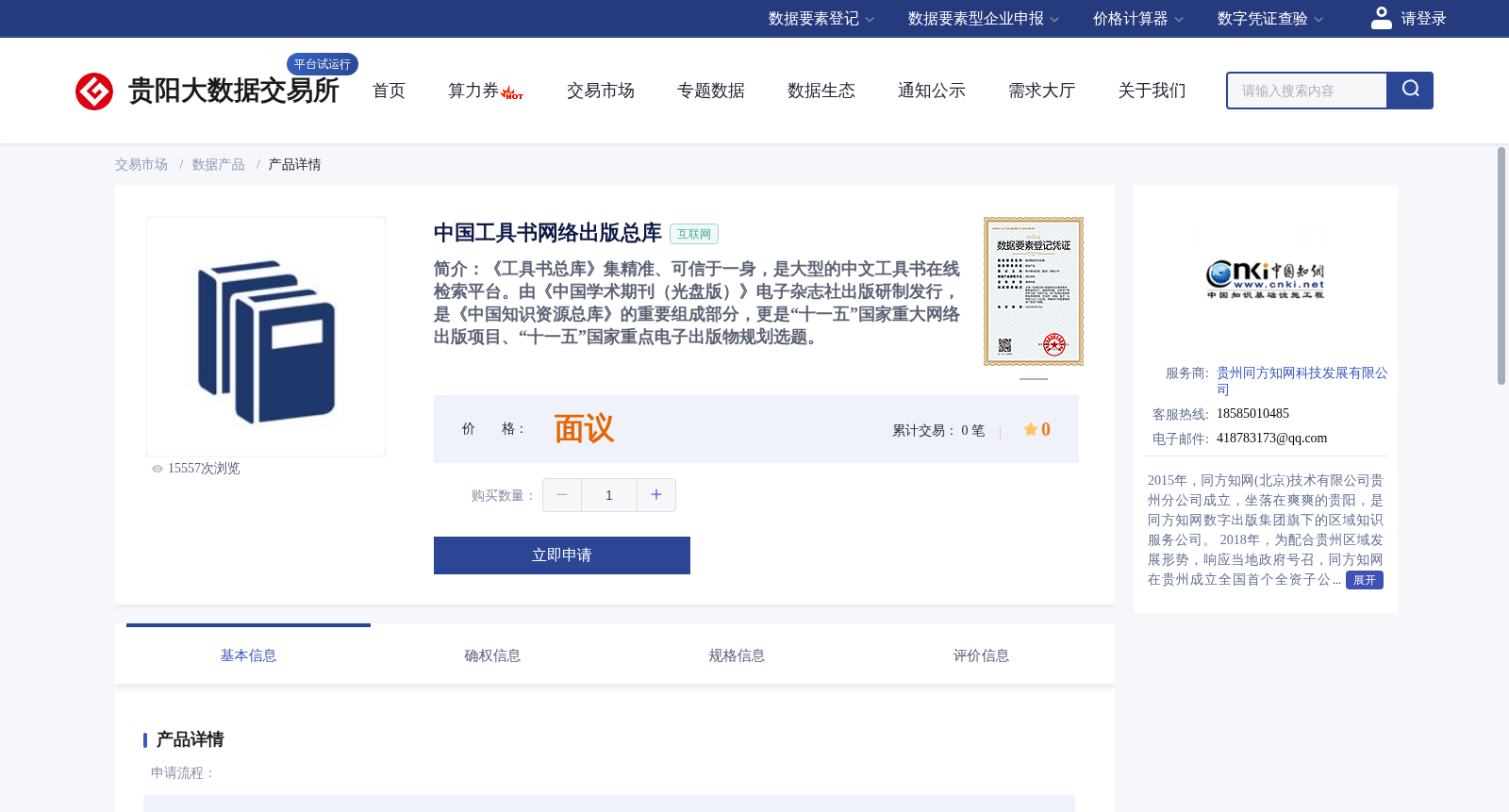The height and width of the screenshot is (812, 1509).
Task: Click the eye view-count icon
Action: pos(158,469)
